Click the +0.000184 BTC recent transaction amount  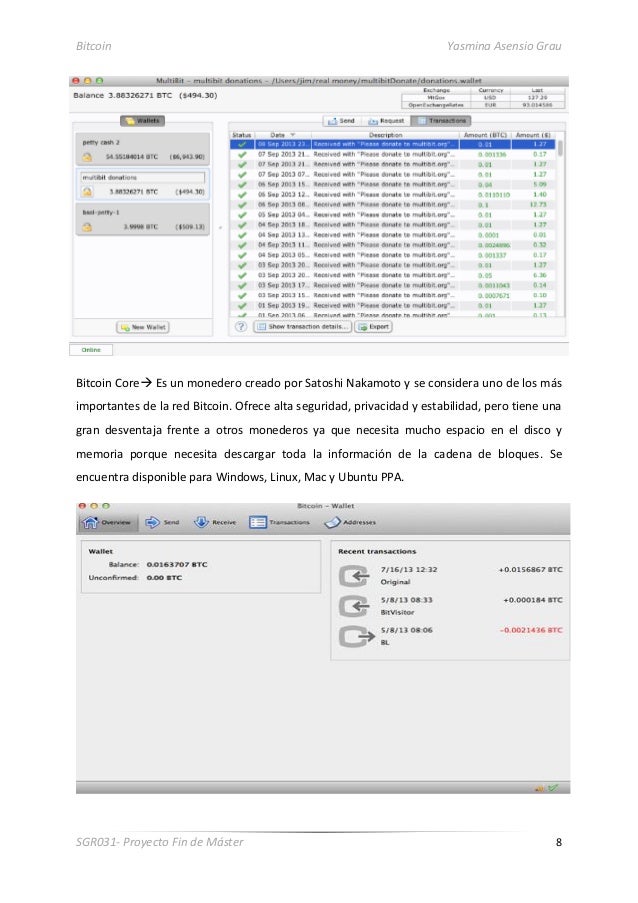coord(533,600)
